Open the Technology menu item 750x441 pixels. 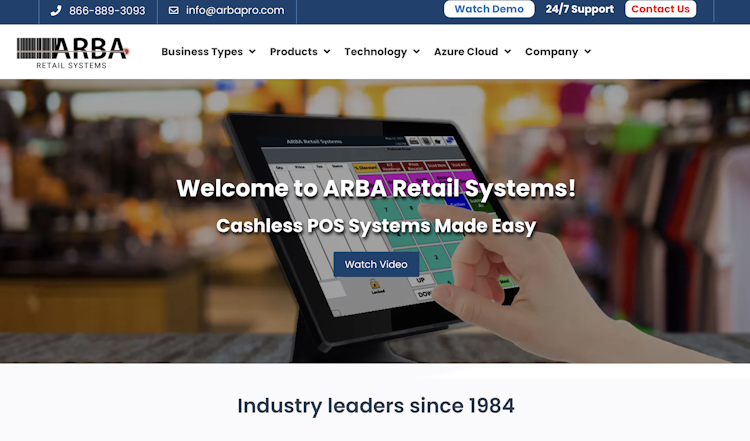coord(375,52)
